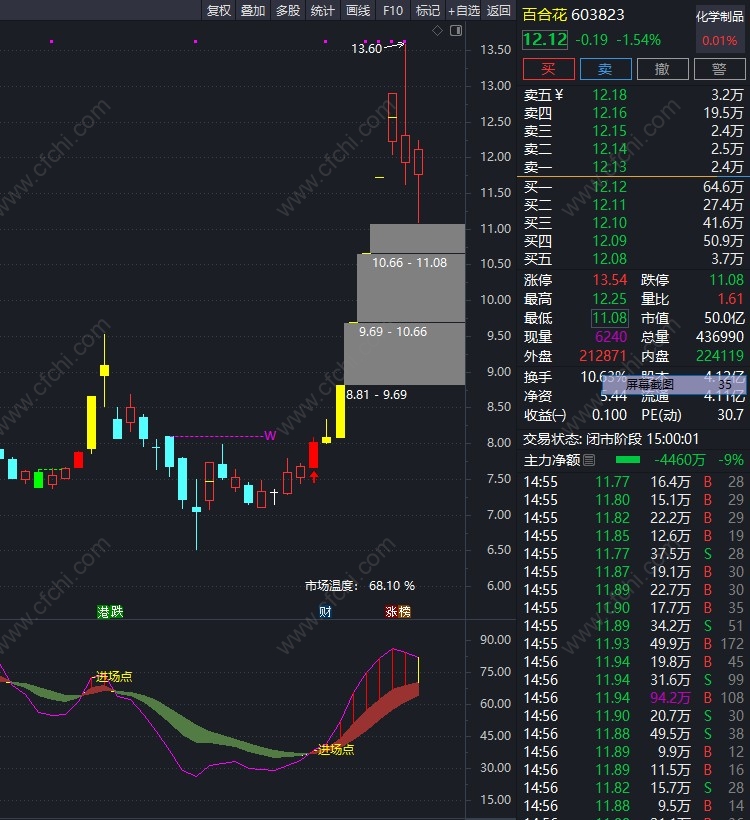The image size is (750, 820).
Task: Click the green 主力净额 bar indicator
Action: [x=628, y=460]
